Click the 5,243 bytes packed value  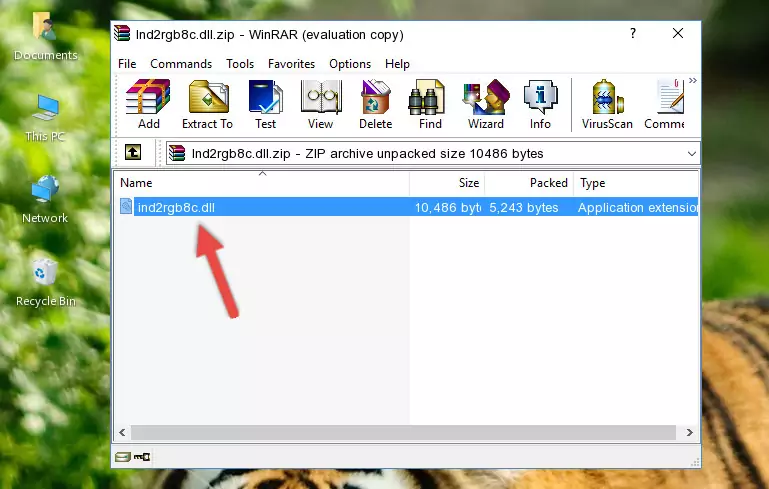pos(524,207)
